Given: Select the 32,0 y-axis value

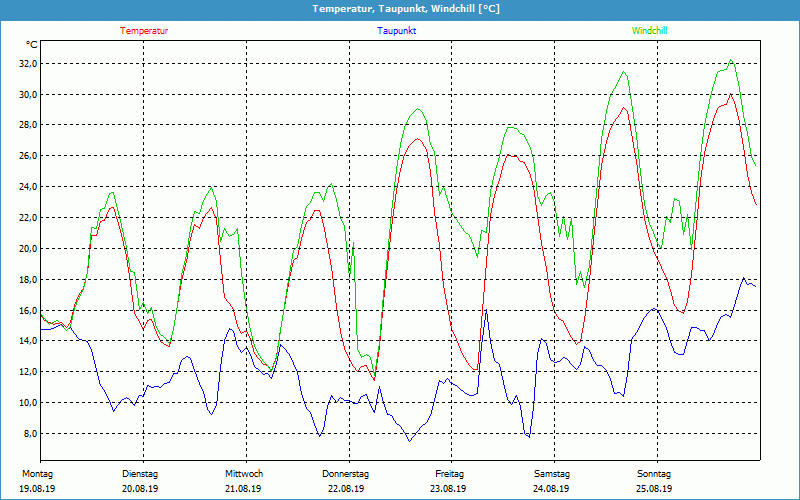Looking at the screenshot, I should pos(28,64).
